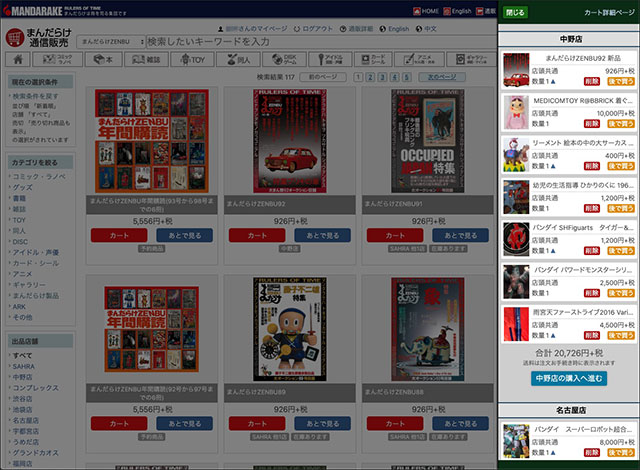
Task: Open quantity arrow for まんだらけZENBU92 cart item
Action: (x=553, y=82)
